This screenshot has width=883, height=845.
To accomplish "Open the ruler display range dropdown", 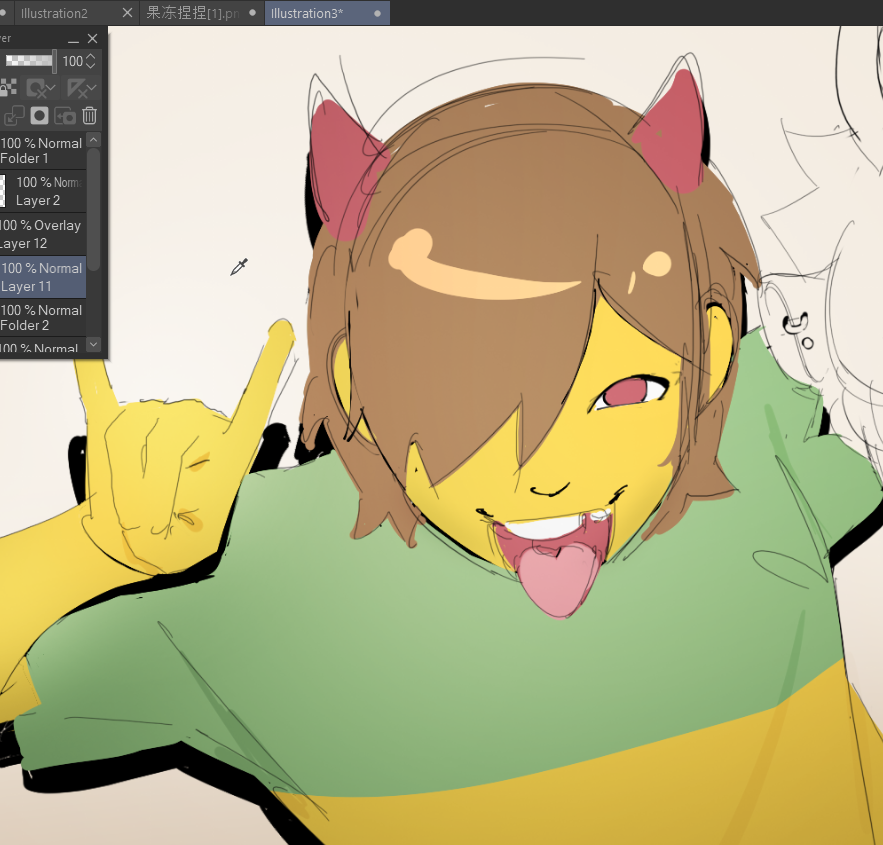I will point(82,88).
